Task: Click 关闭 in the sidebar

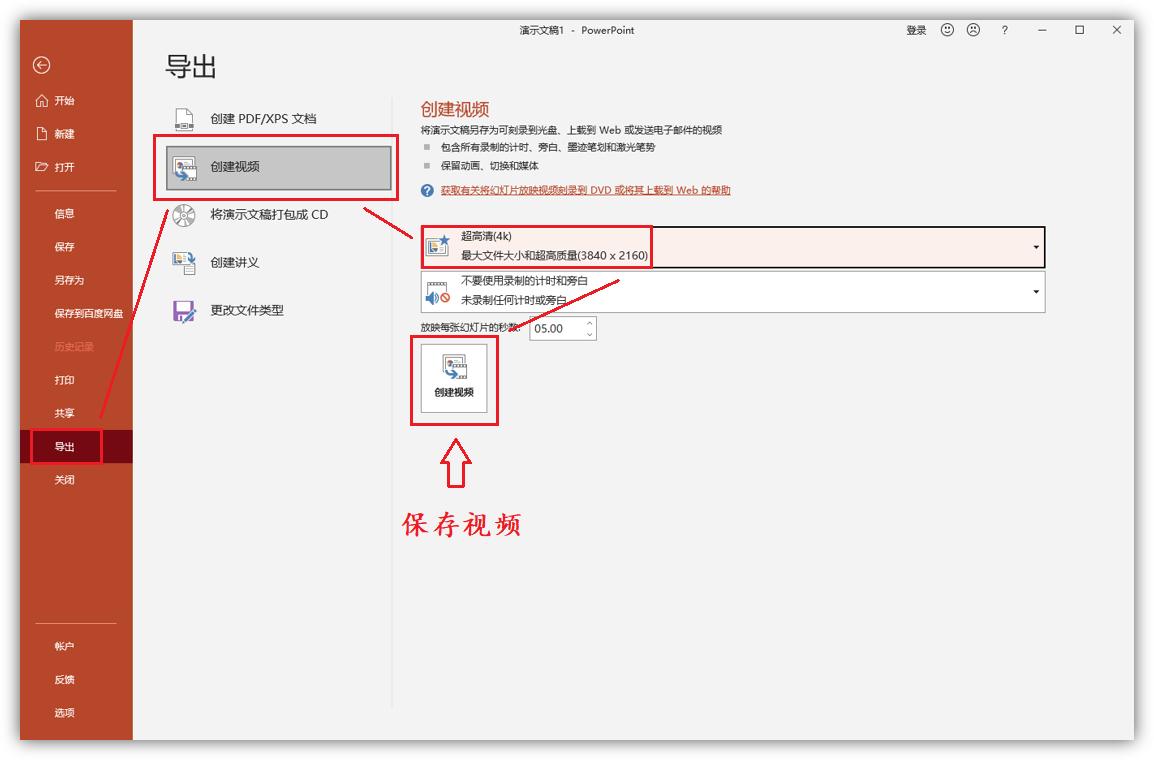Action: (x=64, y=480)
